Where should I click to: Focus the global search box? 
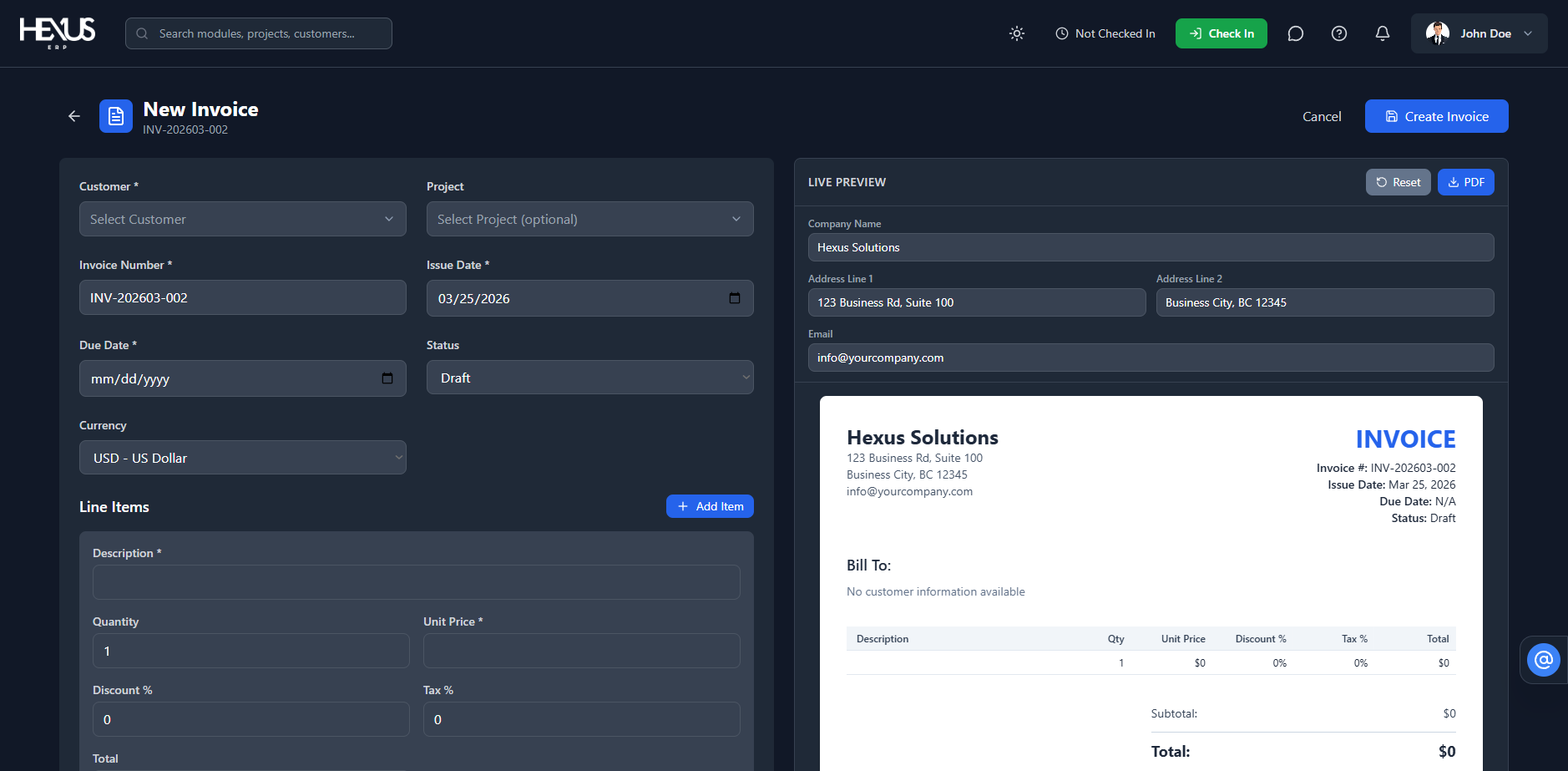(259, 33)
